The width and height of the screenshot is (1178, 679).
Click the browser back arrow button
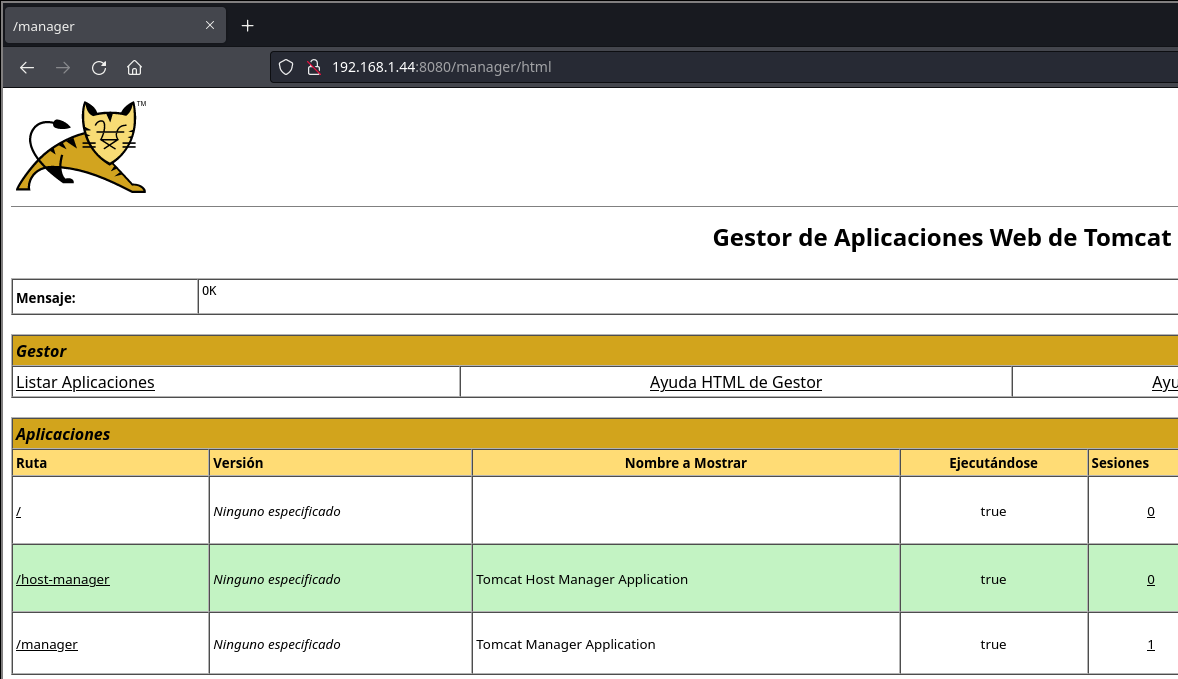[27, 68]
